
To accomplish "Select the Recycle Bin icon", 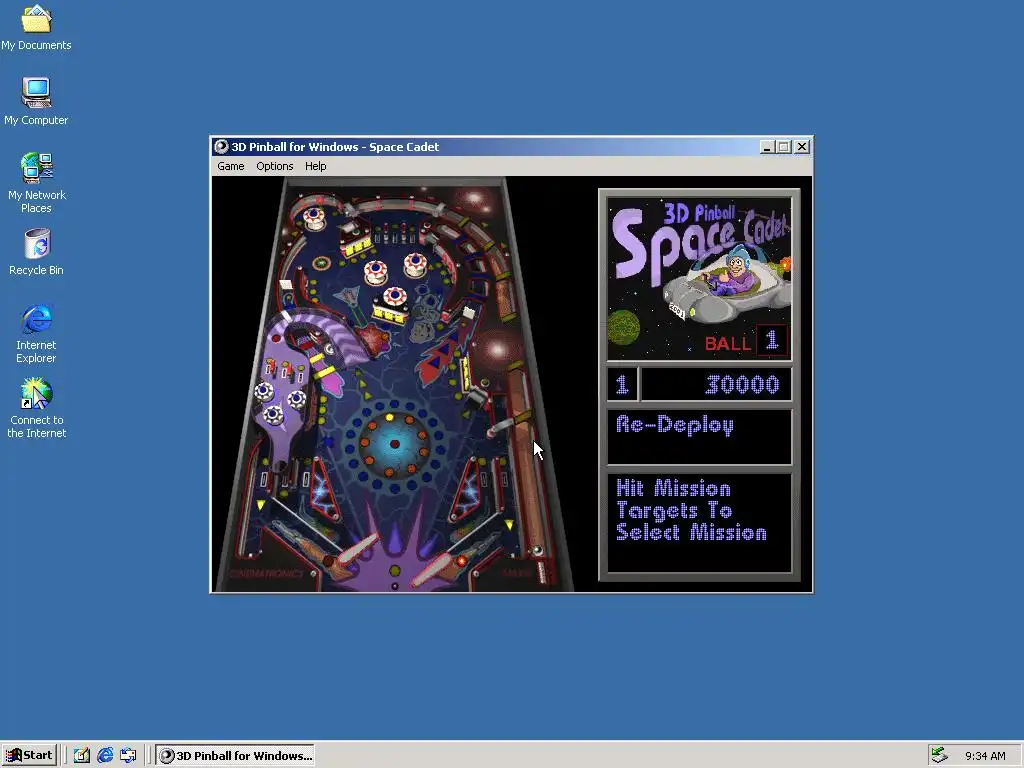I will tap(37, 252).
